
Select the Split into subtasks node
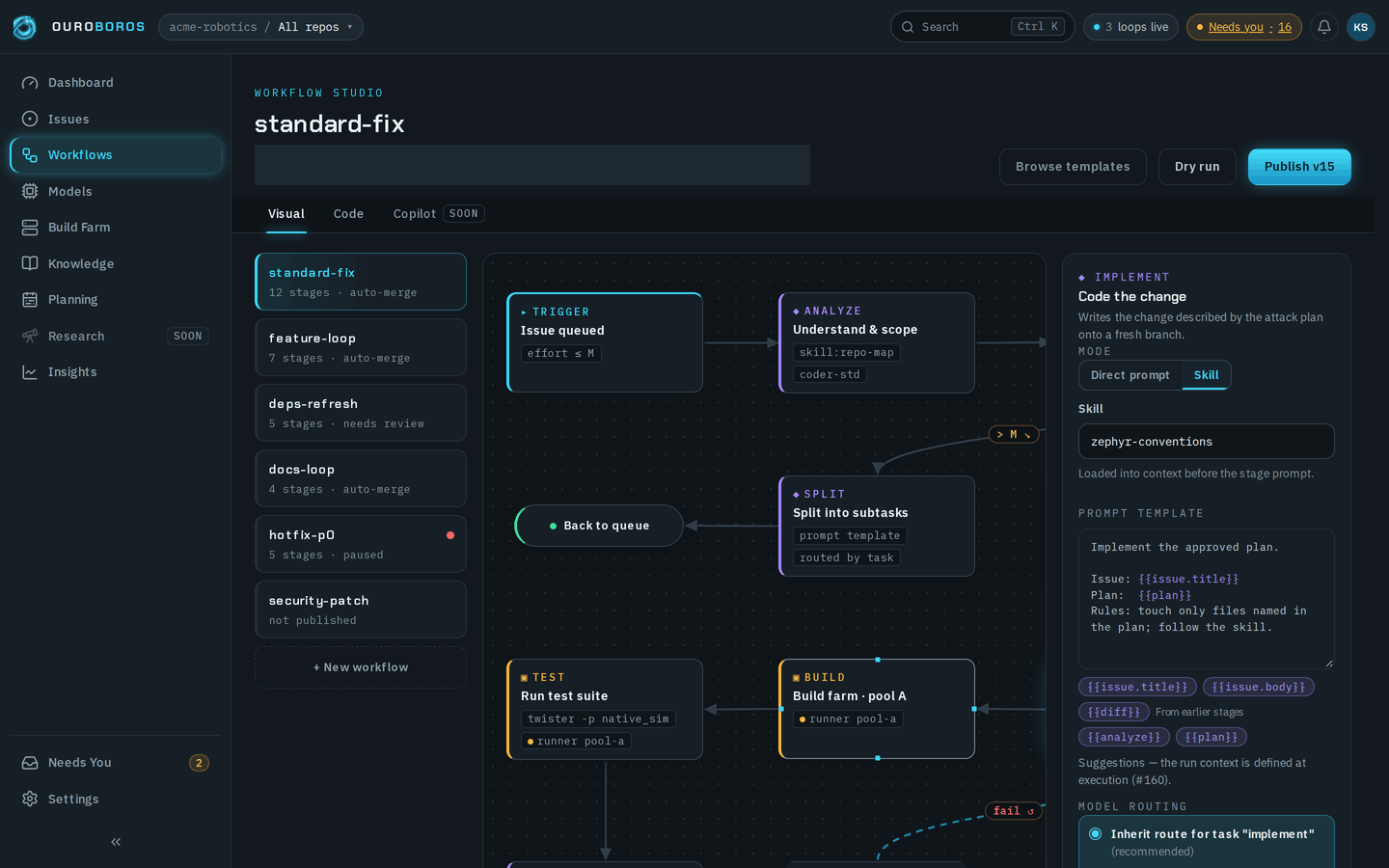877,526
